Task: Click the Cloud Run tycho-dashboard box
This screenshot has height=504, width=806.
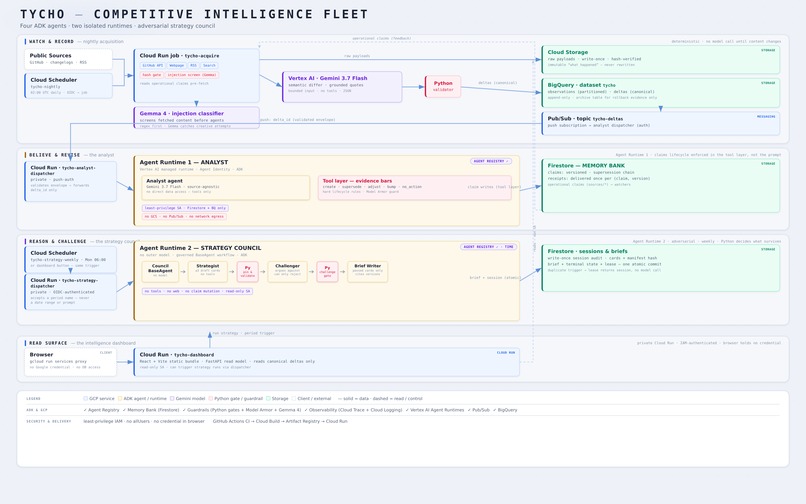Action: click(x=326, y=362)
